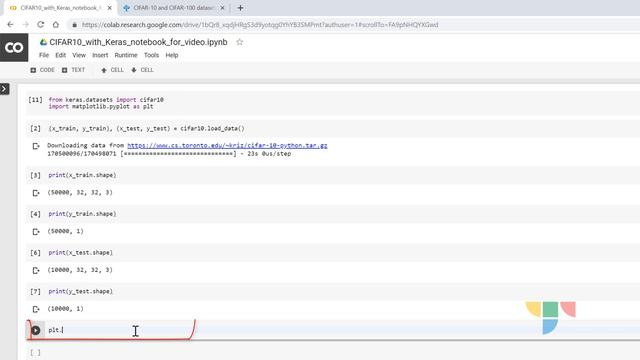The height and width of the screenshot is (360, 640).
Task: Click run bracket [3] of x_train cell
Action: [35, 175]
